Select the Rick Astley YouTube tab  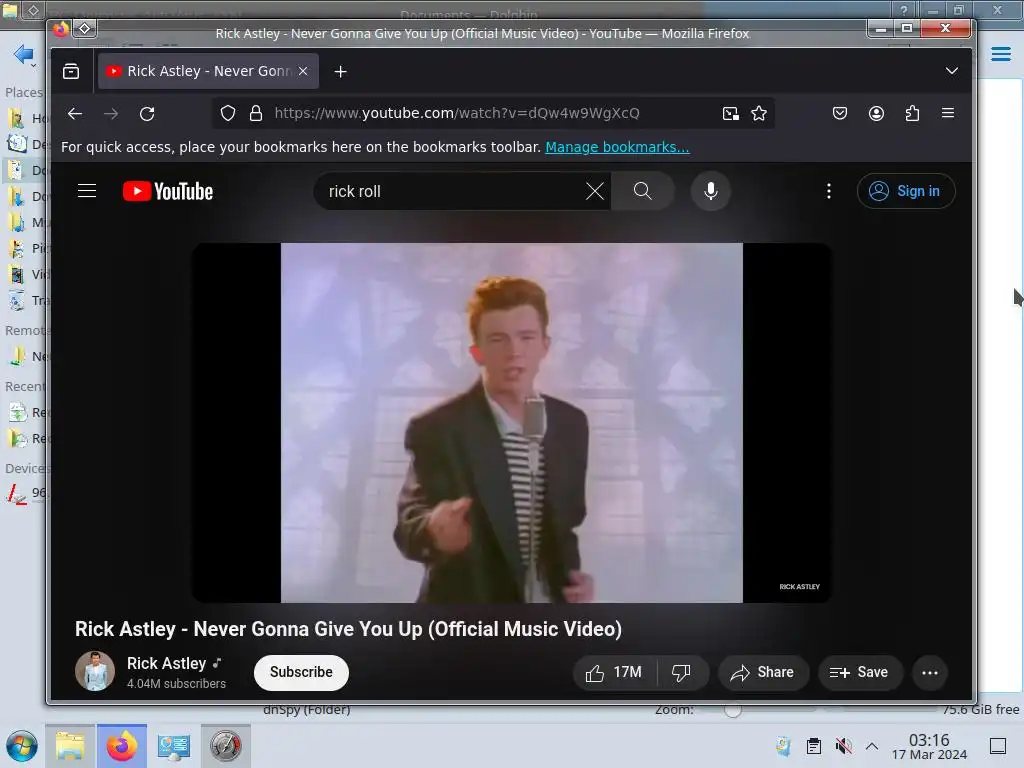pyautogui.click(x=208, y=71)
